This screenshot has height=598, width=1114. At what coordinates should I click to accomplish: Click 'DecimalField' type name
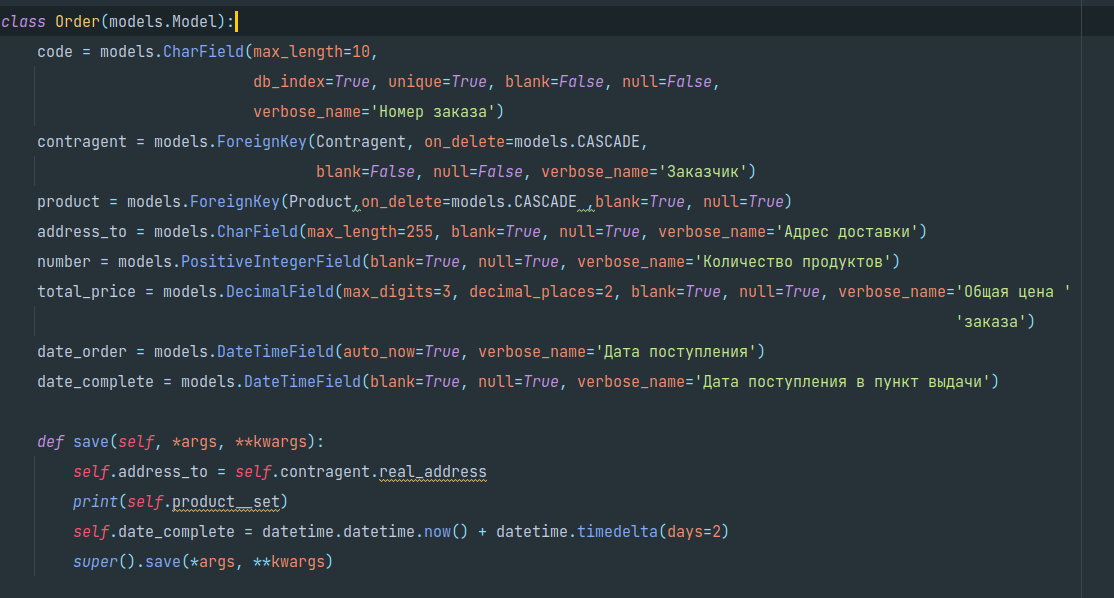coord(280,291)
